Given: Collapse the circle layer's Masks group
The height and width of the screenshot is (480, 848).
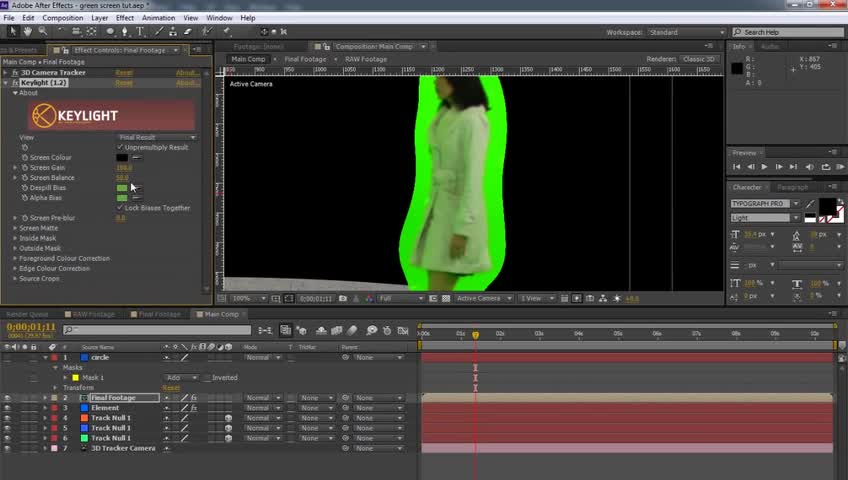Looking at the screenshot, I should (x=55, y=368).
